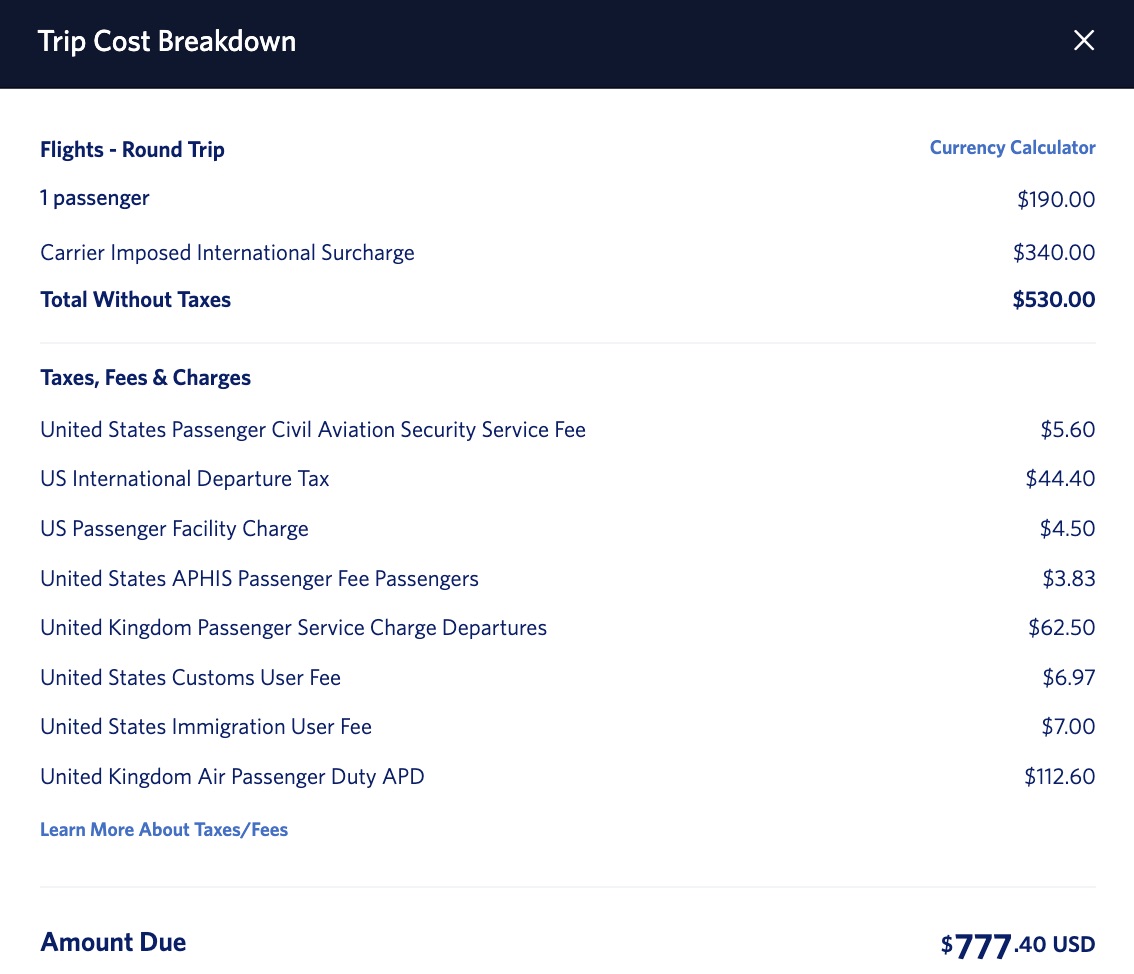Viewport: 1134px width, 974px height.
Task: Click the $190.00 passenger fare amount
Action: pos(1056,199)
